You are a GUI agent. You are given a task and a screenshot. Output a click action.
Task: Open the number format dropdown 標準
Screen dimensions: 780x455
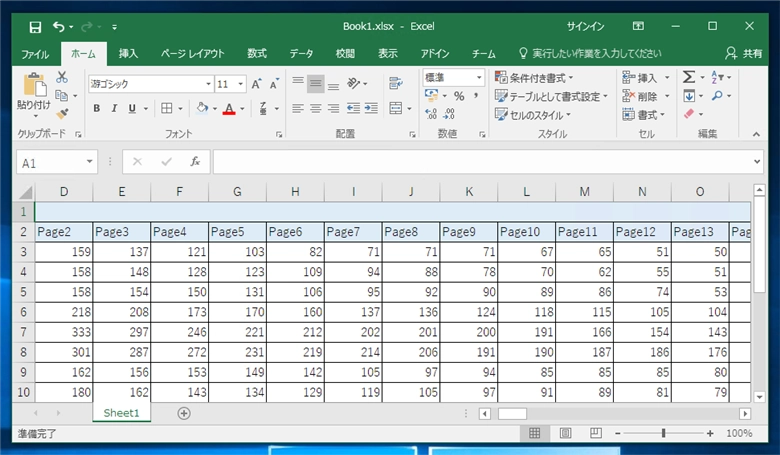(479, 78)
